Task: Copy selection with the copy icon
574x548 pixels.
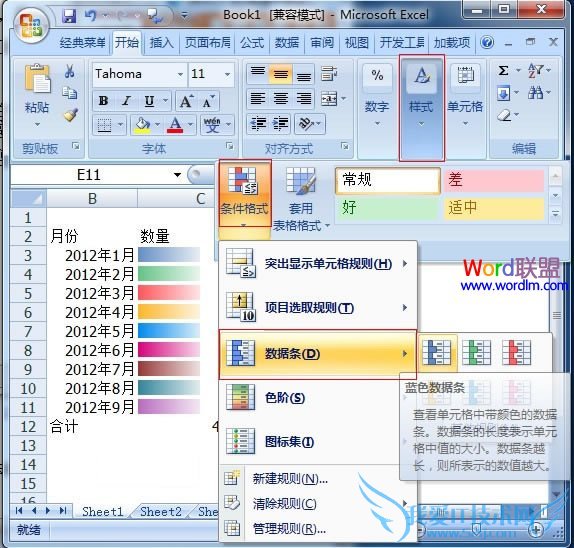Action: (70, 93)
